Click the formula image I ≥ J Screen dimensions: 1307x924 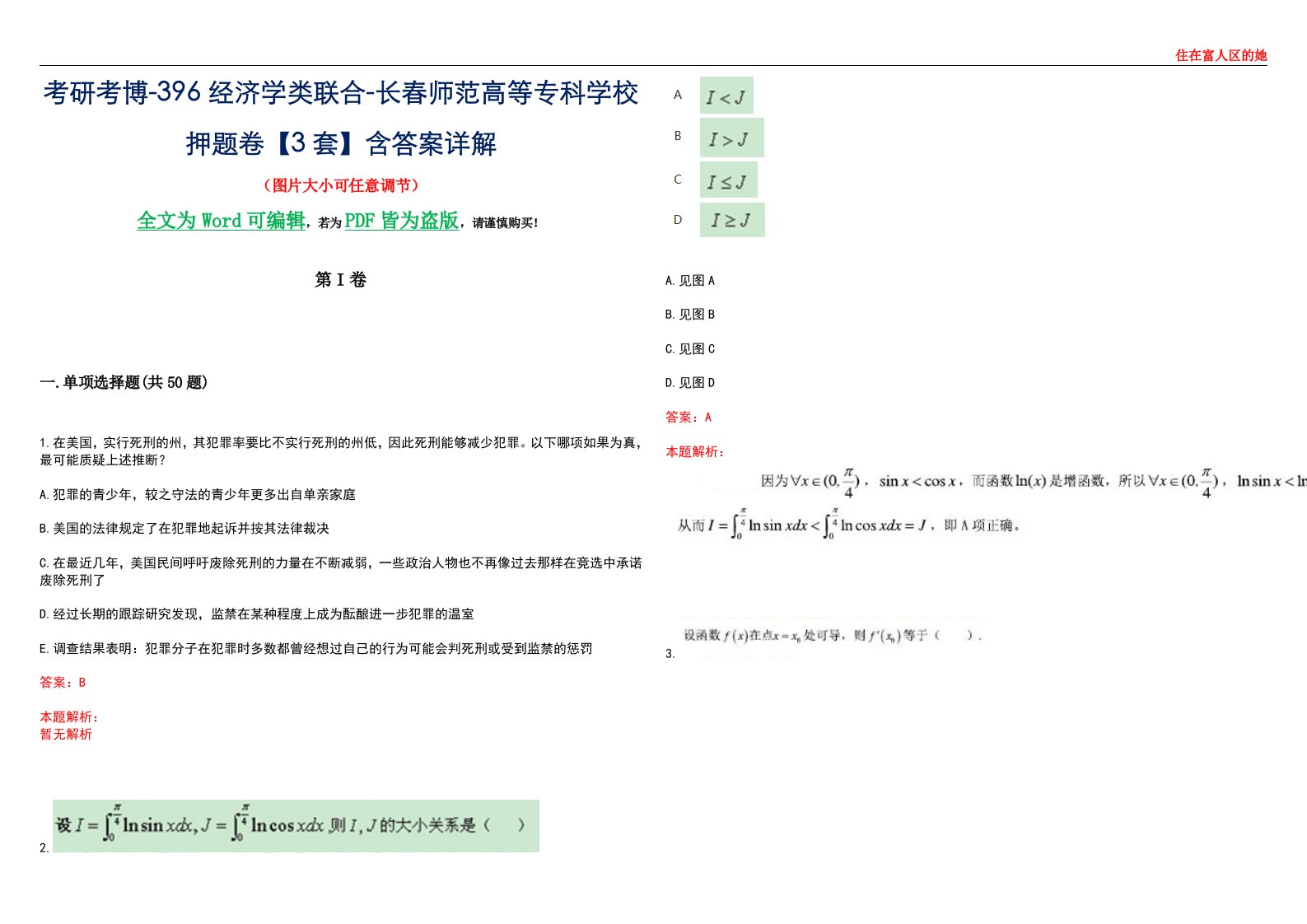[x=732, y=220]
